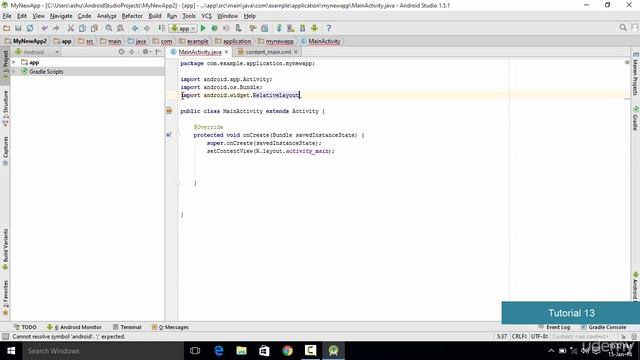Viewport: 640px width, 360px height.
Task: Close the content_main.xml tab
Action: (x=296, y=52)
